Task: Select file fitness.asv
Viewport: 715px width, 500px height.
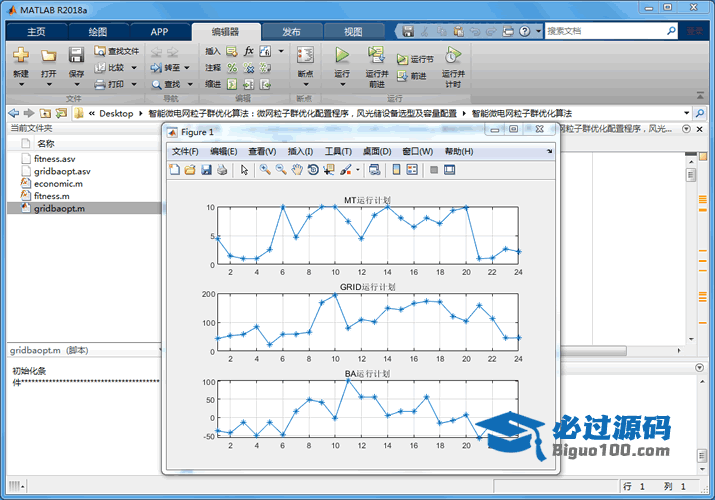Action: [x=54, y=159]
